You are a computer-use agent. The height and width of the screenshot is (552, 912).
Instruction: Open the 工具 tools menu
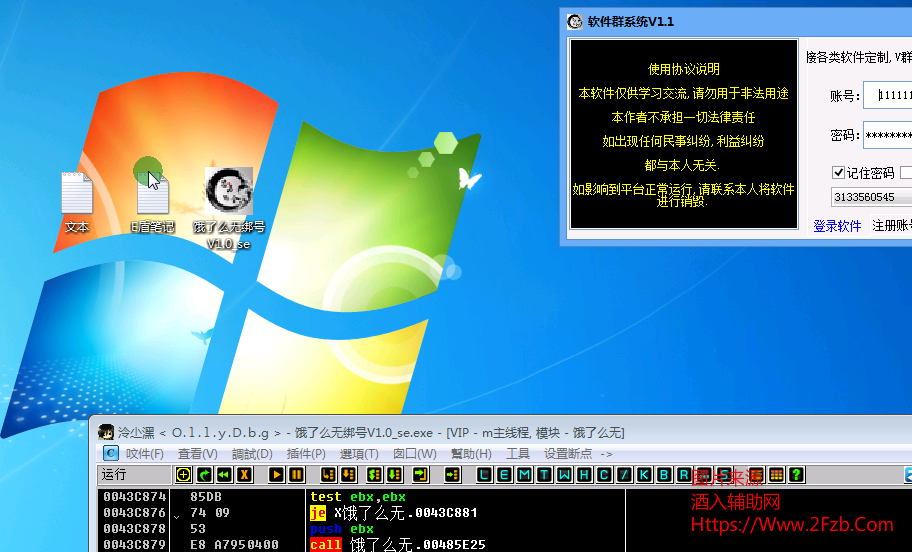(518, 454)
